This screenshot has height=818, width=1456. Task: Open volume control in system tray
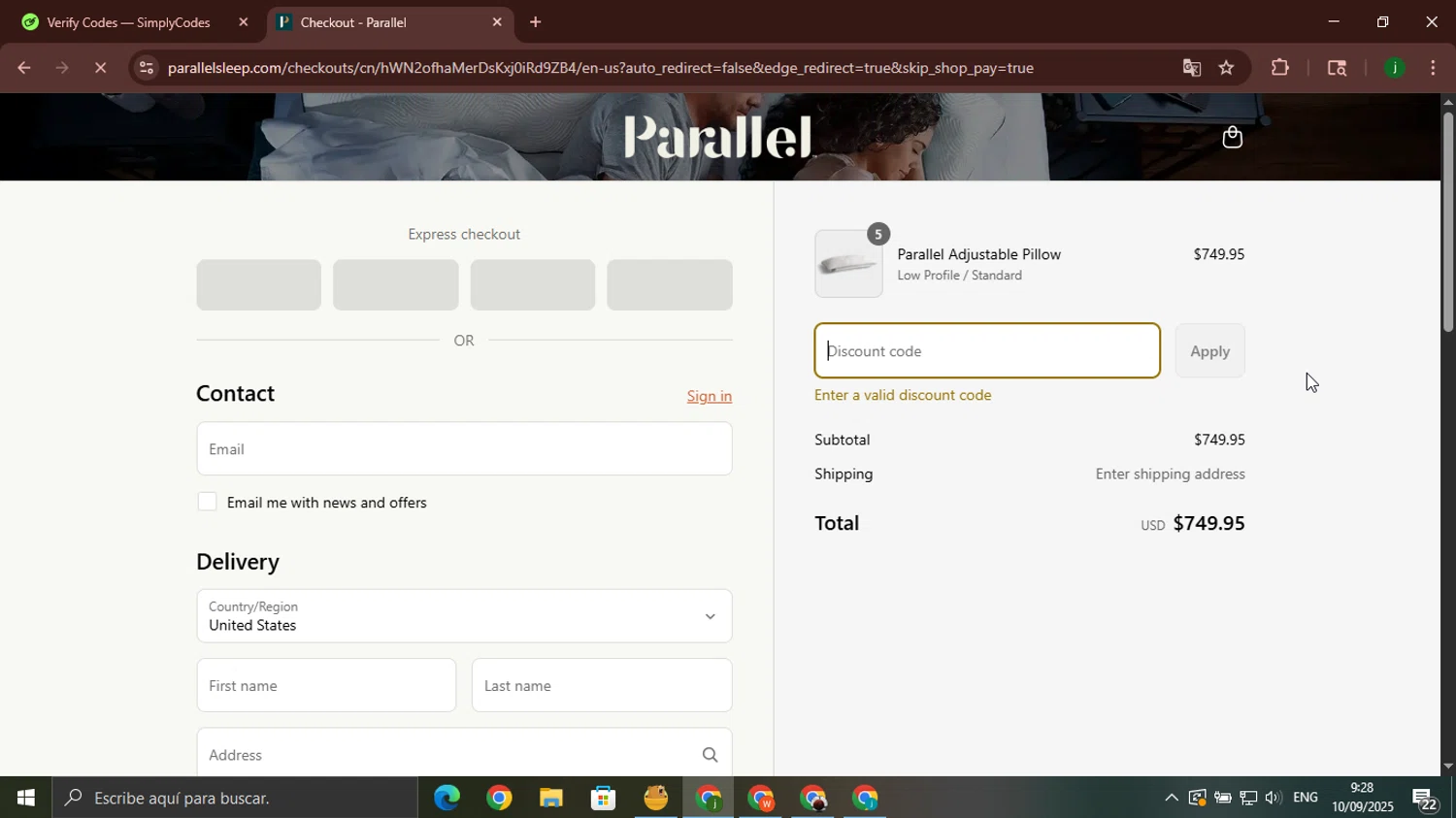(x=1273, y=798)
